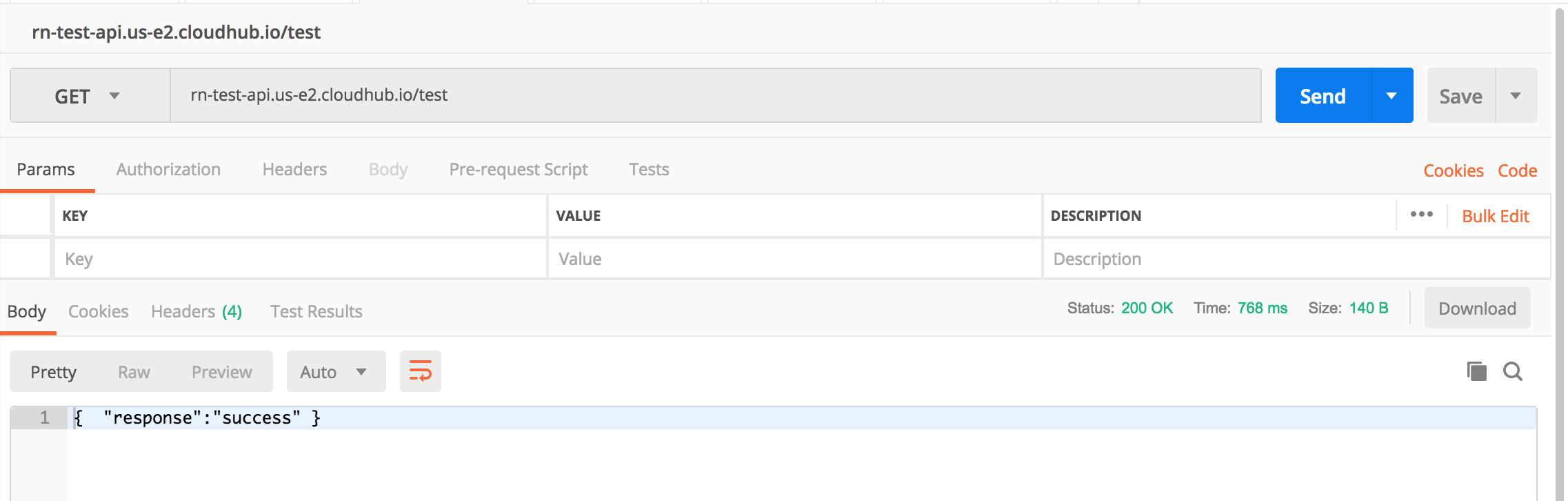This screenshot has height=501, width=1568.
Task: Open the three-dots column options menu
Action: [1421, 215]
